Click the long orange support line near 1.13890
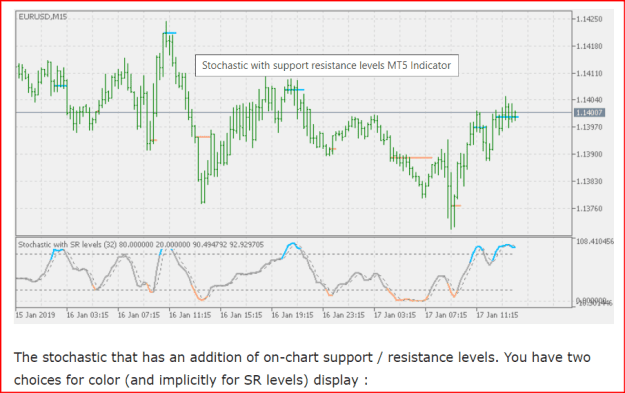This screenshot has height=393, width=625. pyautogui.click(x=411, y=158)
